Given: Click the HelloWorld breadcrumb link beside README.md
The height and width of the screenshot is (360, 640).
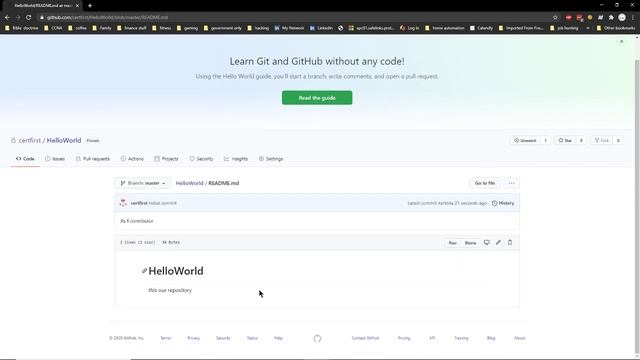Looking at the screenshot, I should 189,183.
